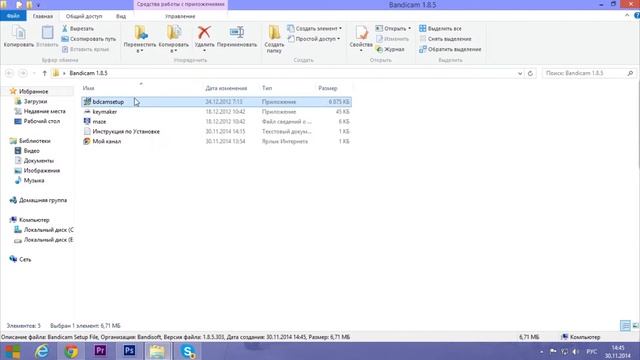Click Скопировать путь in ribbon
The width and height of the screenshot is (640, 360).
pyautogui.click(x=89, y=39)
